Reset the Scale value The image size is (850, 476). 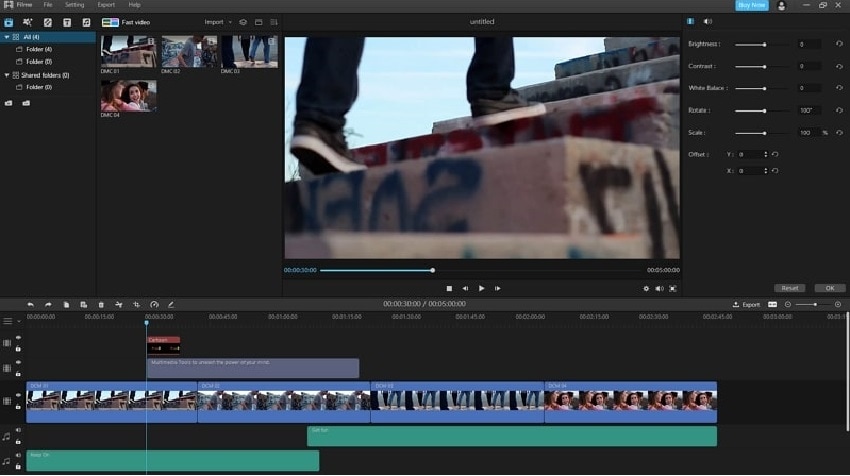tap(839, 132)
